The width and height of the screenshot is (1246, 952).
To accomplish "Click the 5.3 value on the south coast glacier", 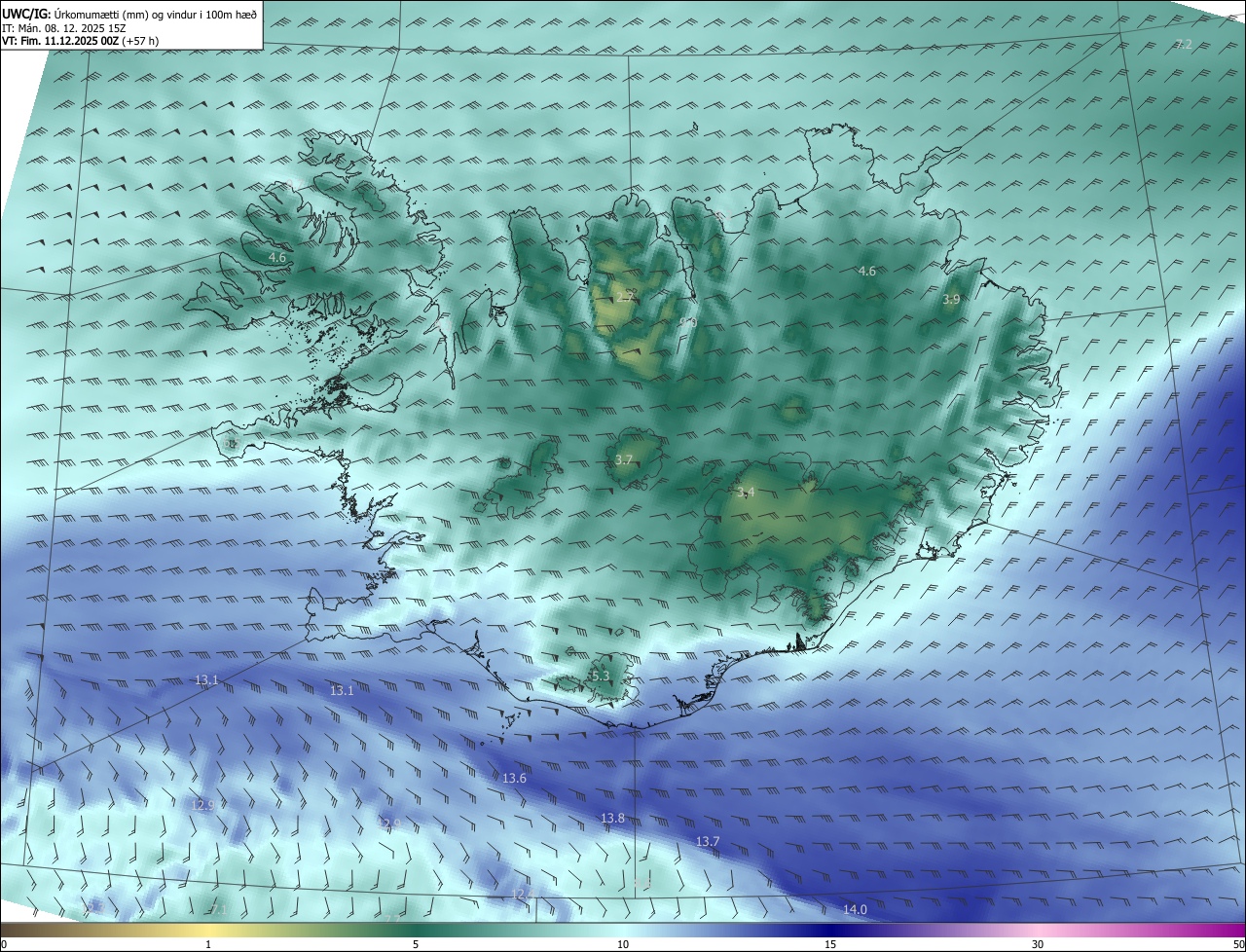I will [x=600, y=676].
